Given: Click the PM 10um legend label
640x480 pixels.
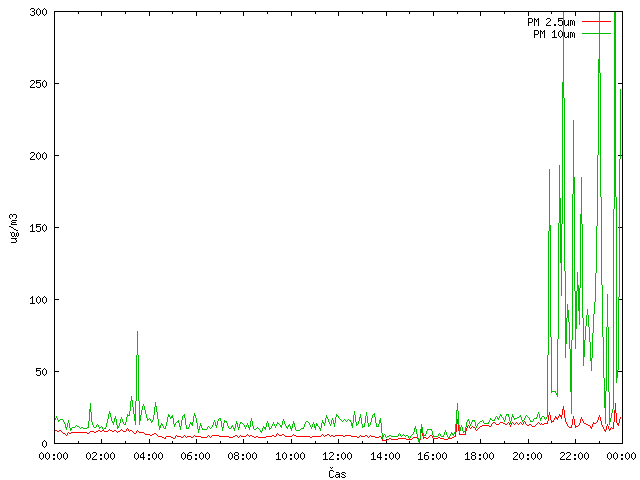Looking at the screenshot, I should tap(554, 34).
